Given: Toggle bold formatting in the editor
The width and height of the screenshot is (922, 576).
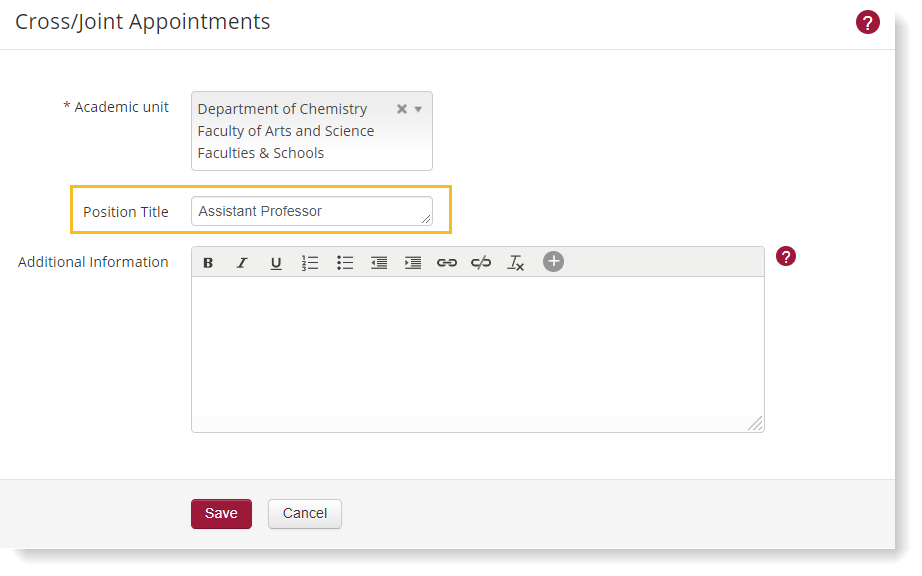Looking at the screenshot, I should point(208,263).
